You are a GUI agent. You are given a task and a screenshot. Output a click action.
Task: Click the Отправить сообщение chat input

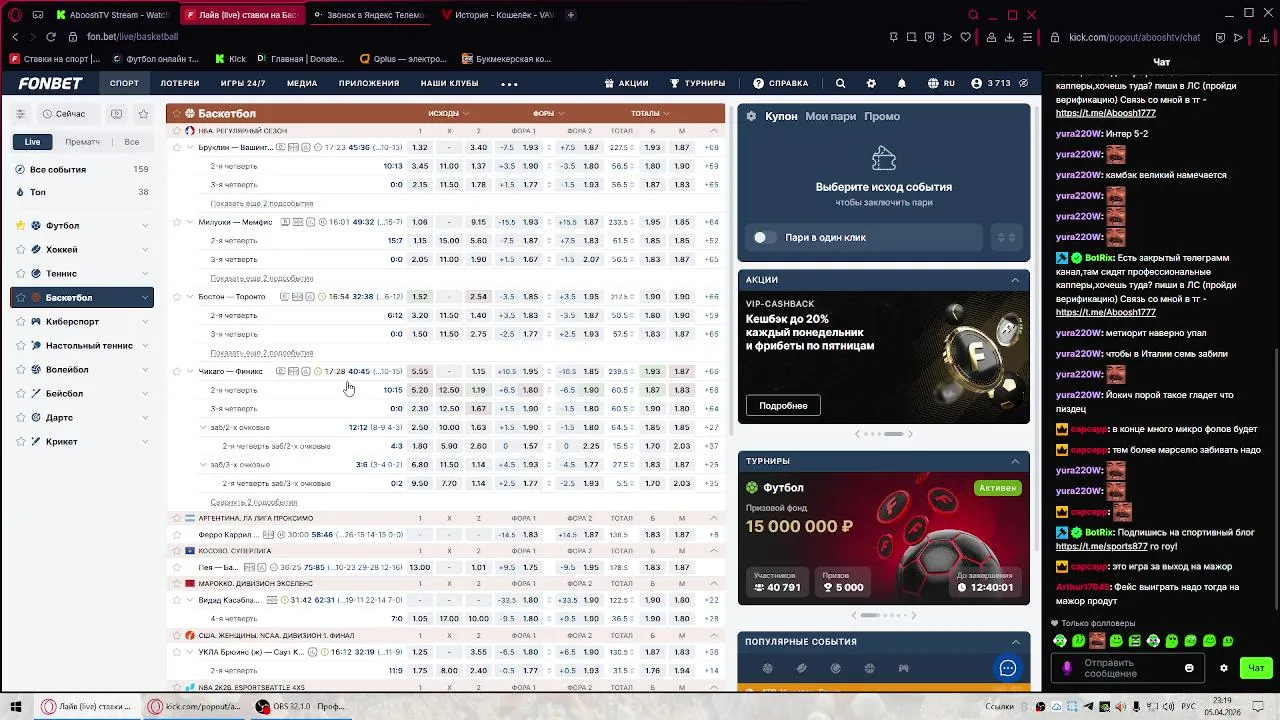[1128, 668]
